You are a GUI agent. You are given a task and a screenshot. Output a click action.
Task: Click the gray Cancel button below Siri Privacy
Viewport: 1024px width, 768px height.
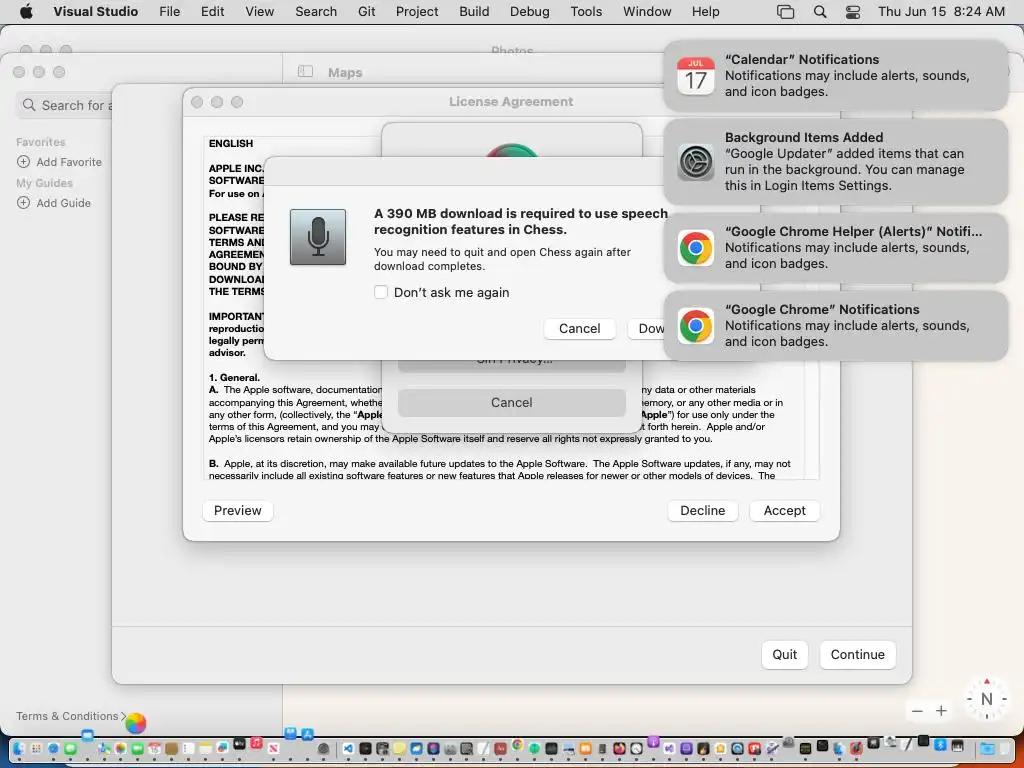click(511, 402)
